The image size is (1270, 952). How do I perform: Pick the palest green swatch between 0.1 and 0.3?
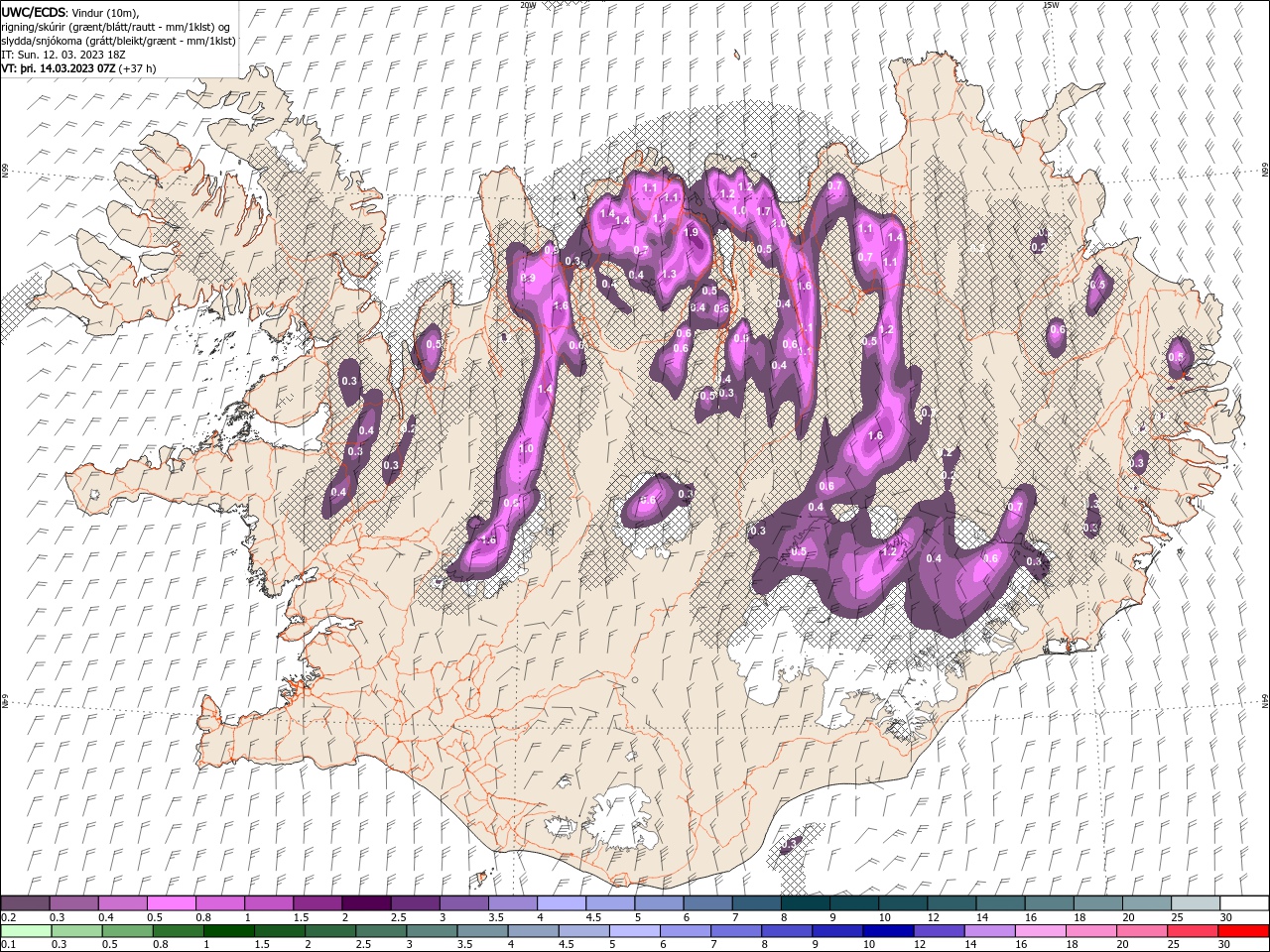pyautogui.click(x=25, y=931)
